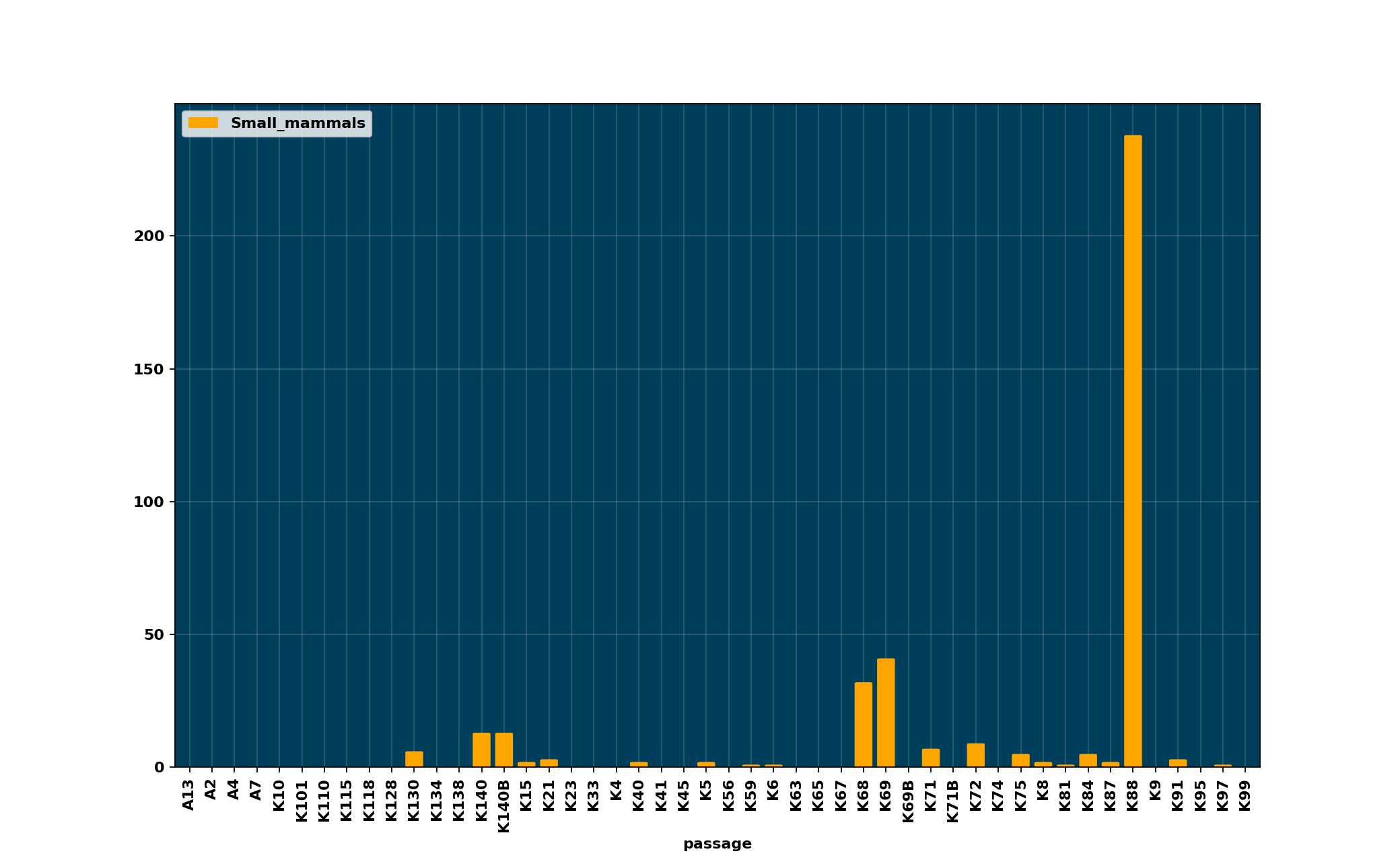Click the K84 bar
The height and width of the screenshot is (862, 1400).
point(1088,760)
